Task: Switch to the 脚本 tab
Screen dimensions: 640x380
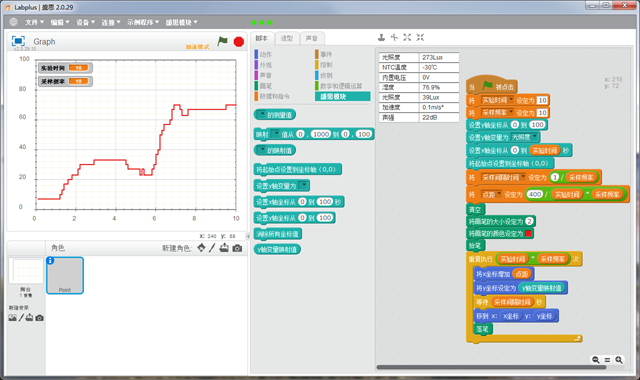Action: click(262, 38)
